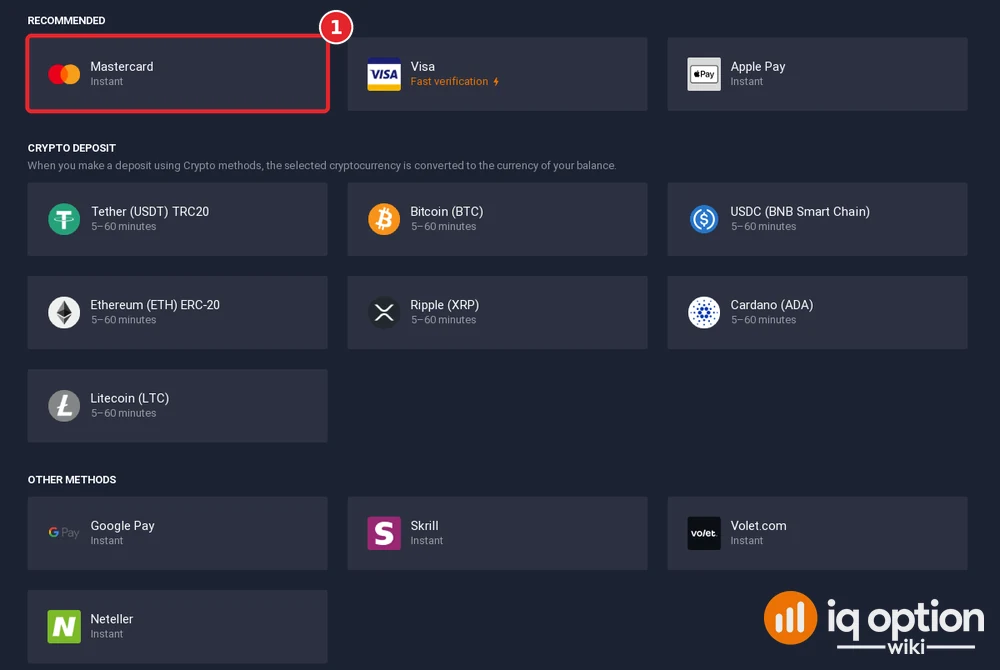Select Tether (USDT) TRC20 deposit
The height and width of the screenshot is (670, 1000).
pos(177,219)
